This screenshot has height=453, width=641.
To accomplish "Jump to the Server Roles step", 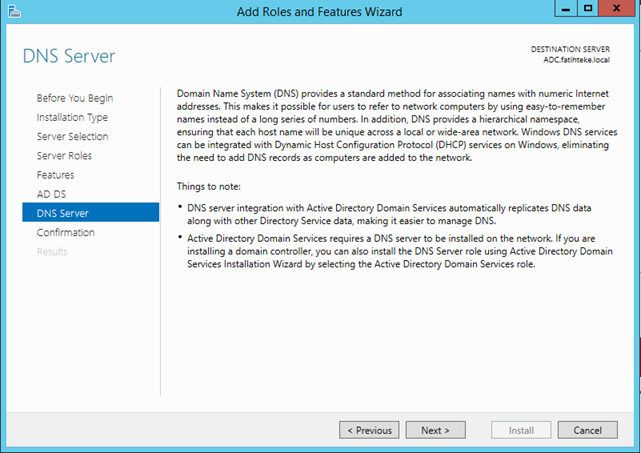I will pyautogui.click(x=64, y=156).
